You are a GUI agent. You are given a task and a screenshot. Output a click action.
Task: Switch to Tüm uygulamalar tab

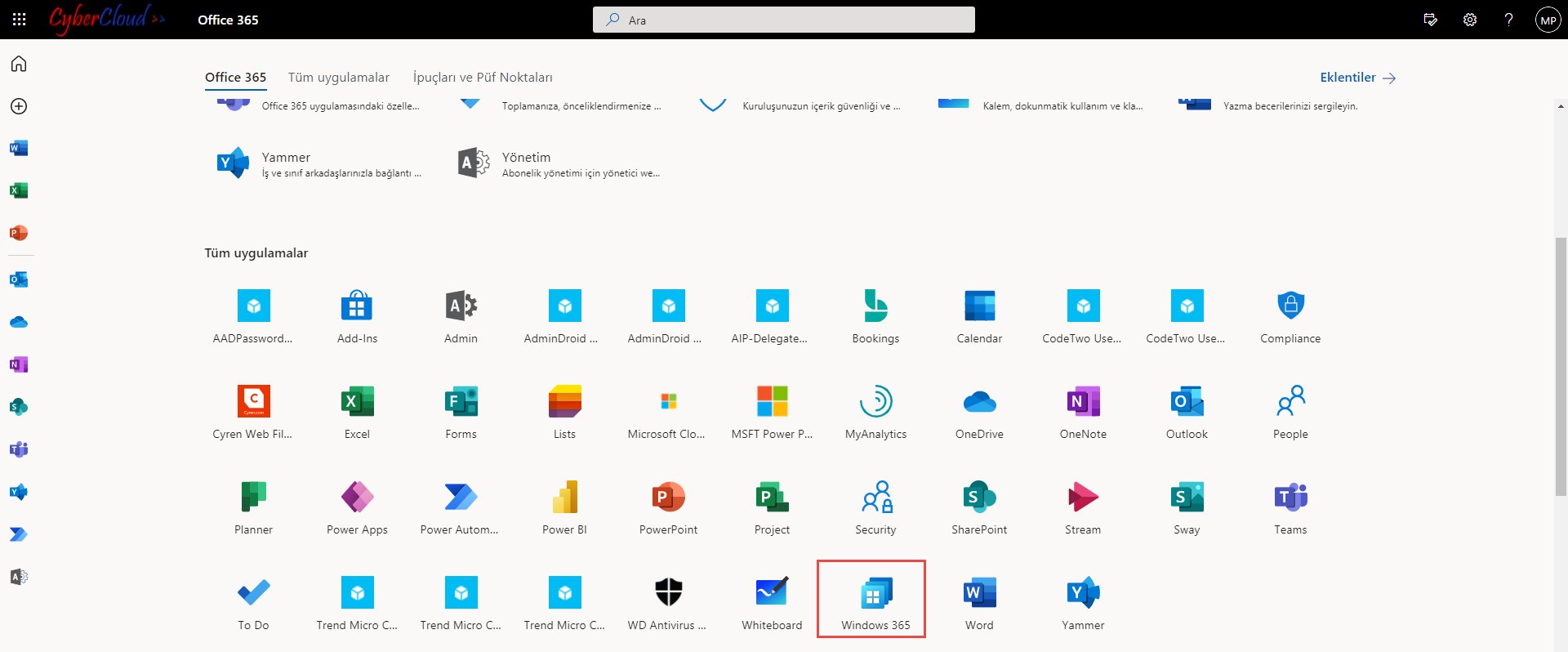coord(339,78)
